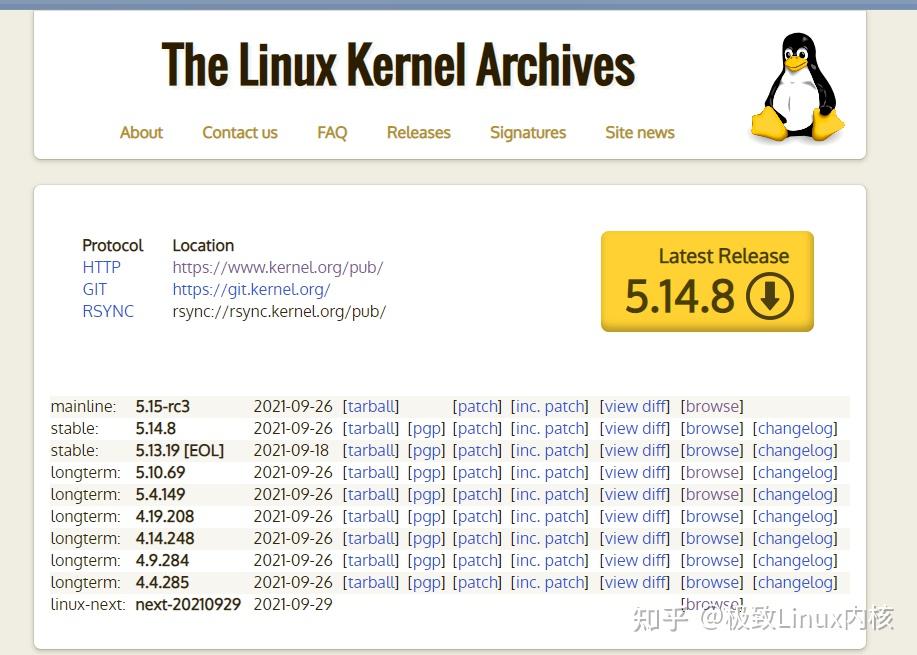Open the inc. patch for longterm 4.19.208
The height and width of the screenshot is (655, 917).
pos(550,516)
